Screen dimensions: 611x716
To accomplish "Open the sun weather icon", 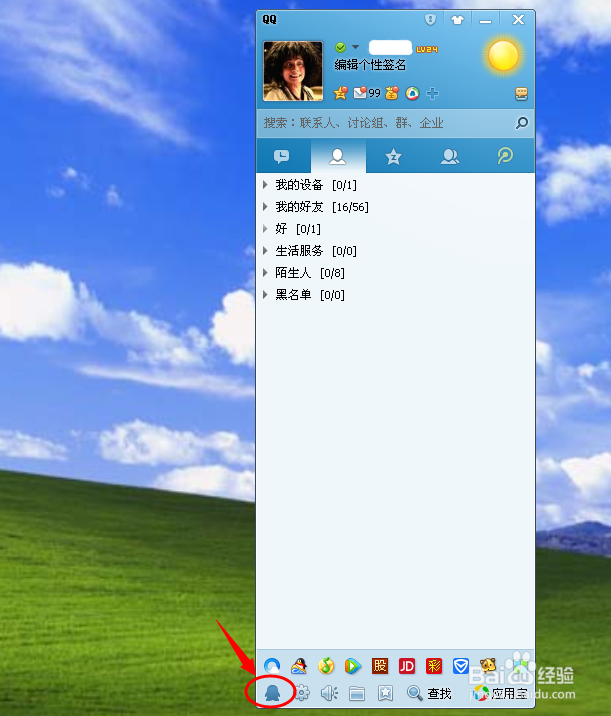I will coord(503,56).
